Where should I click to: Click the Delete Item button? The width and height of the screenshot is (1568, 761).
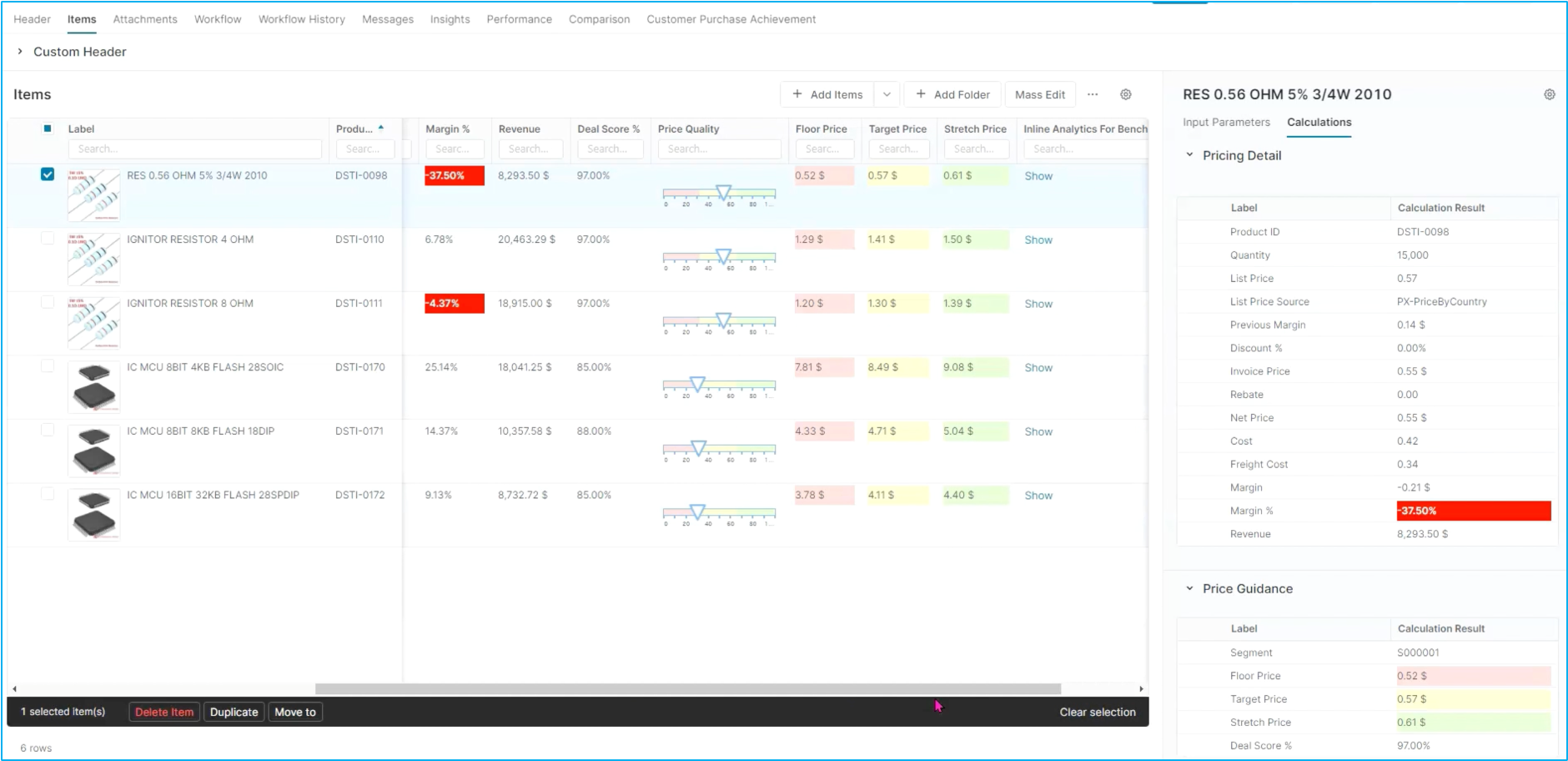pyautogui.click(x=164, y=712)
